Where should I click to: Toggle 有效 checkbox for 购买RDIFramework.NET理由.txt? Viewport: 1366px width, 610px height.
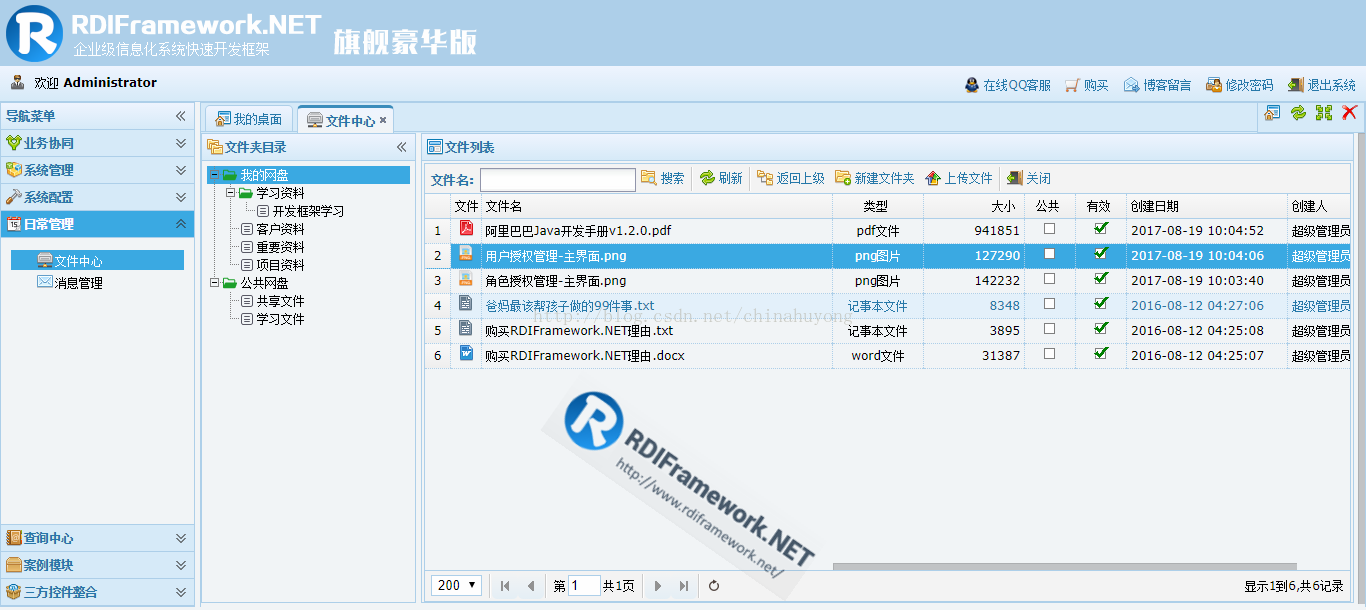coord(1101,328)
